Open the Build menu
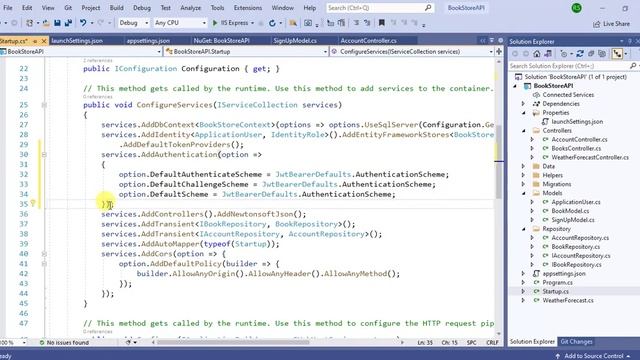The width and height of the screenshot is (640, 360). [x=116, y=8]
